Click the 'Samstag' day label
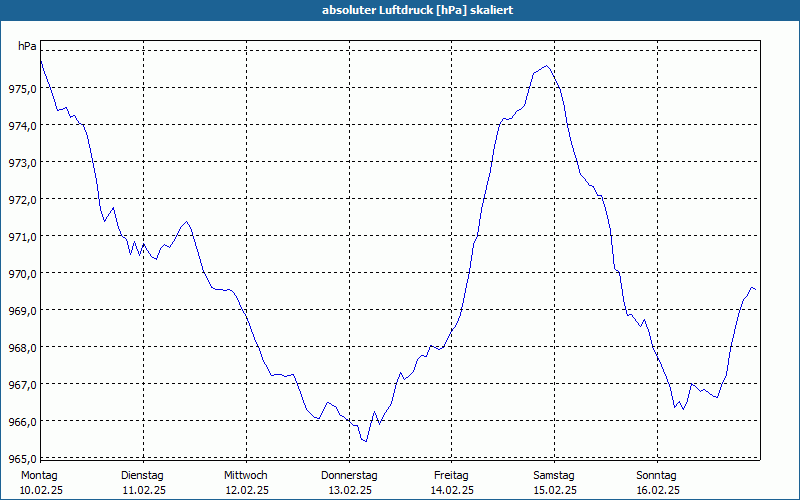This screenshot has width=800, height=500. click(554, 476)
